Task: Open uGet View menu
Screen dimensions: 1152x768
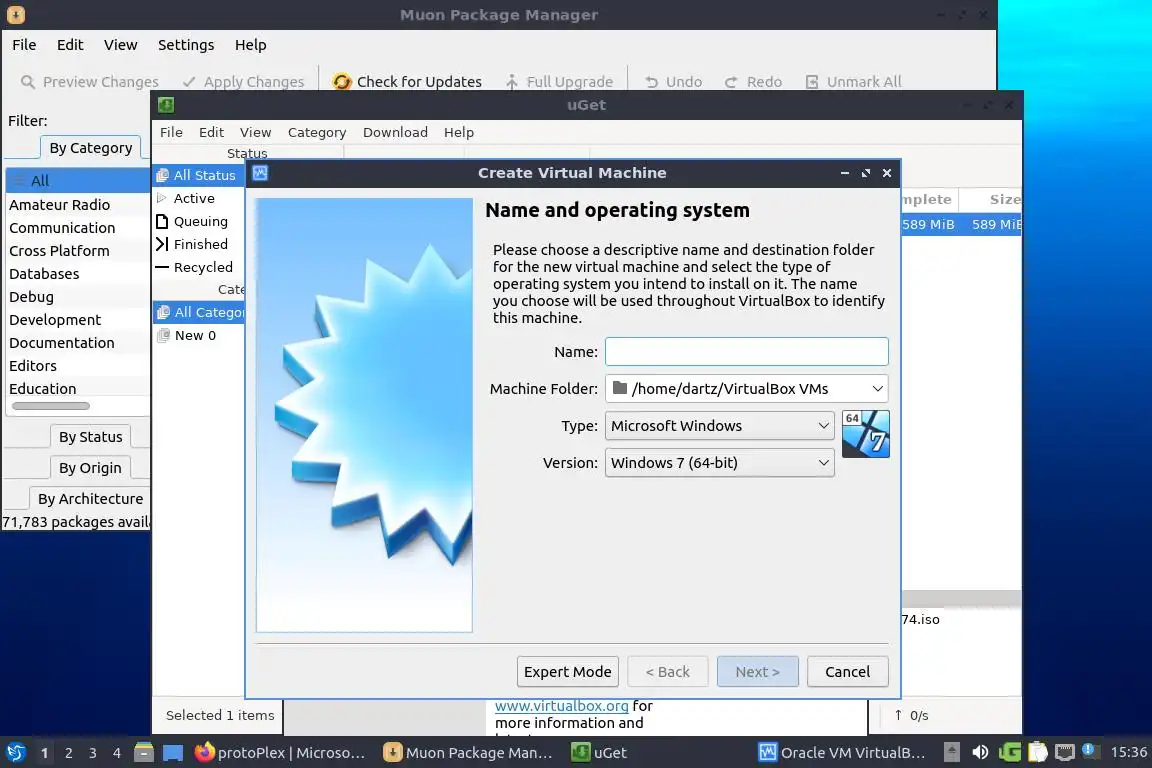Action: pos(255,132)
